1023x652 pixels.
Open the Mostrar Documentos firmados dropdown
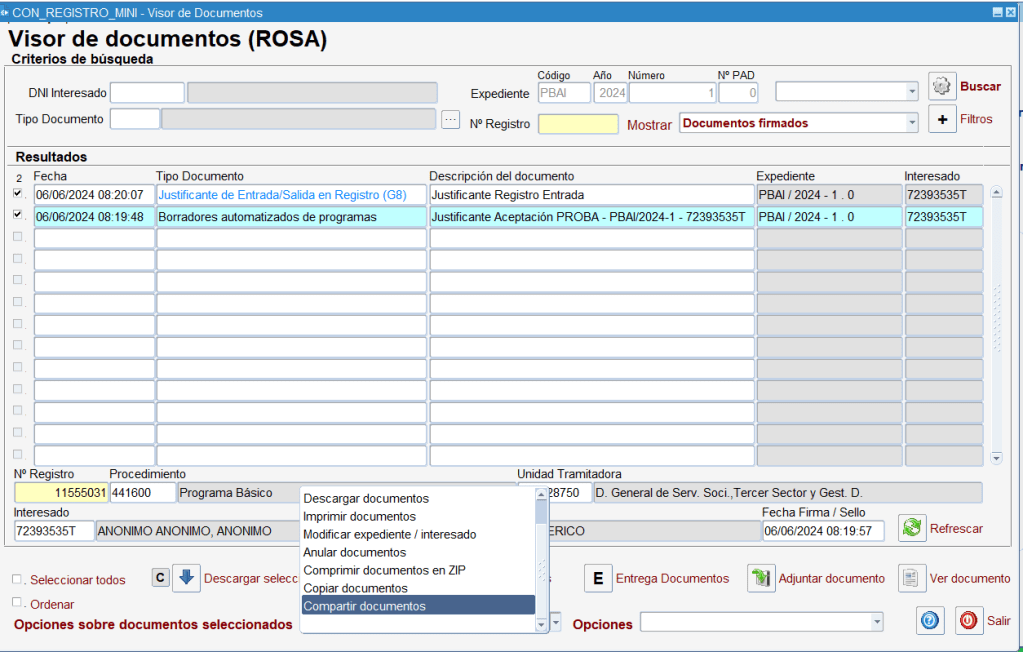[911, 123]
